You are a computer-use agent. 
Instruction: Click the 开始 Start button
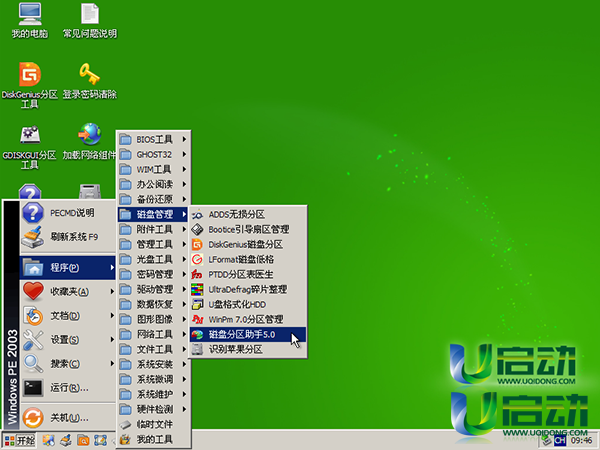point(20,440)
